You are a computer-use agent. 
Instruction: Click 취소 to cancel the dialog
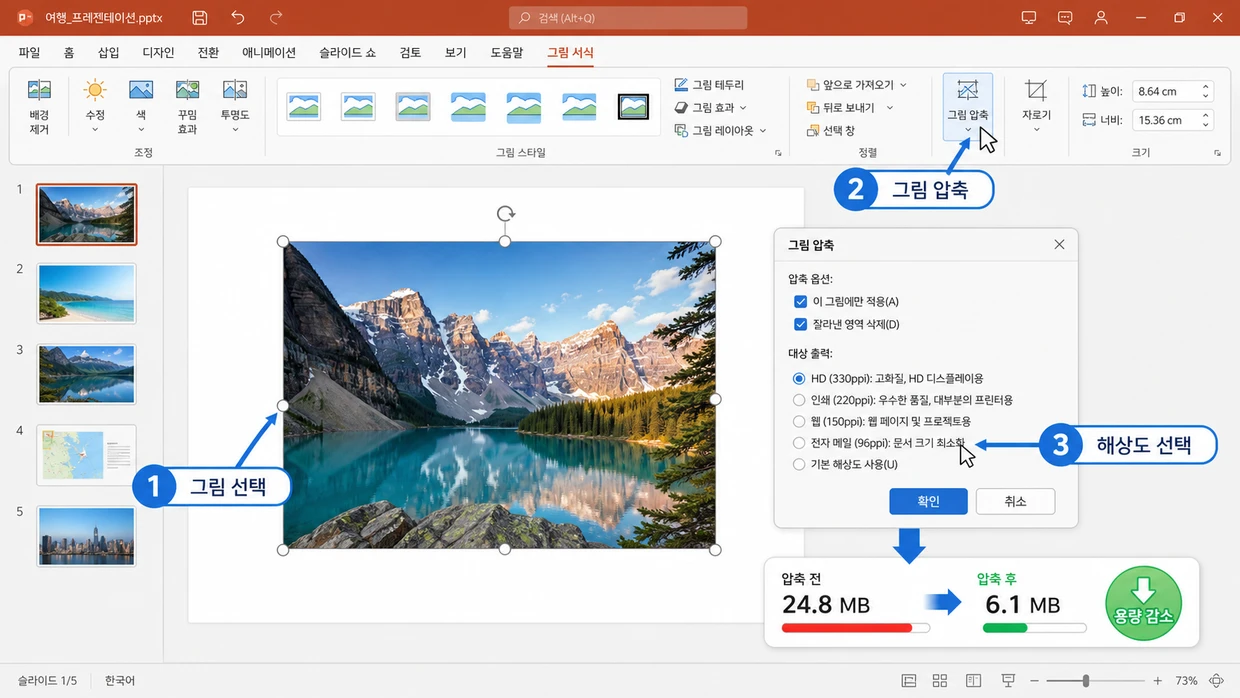click(1015, 501)
